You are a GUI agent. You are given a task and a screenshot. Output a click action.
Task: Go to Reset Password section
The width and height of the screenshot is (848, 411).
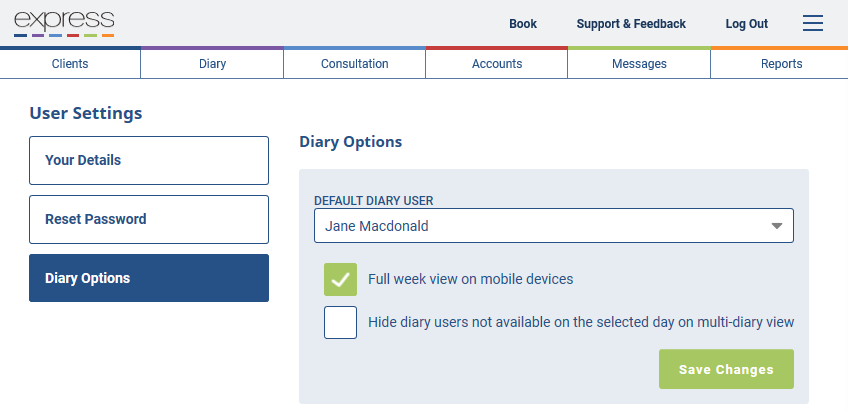click(149, 219)
